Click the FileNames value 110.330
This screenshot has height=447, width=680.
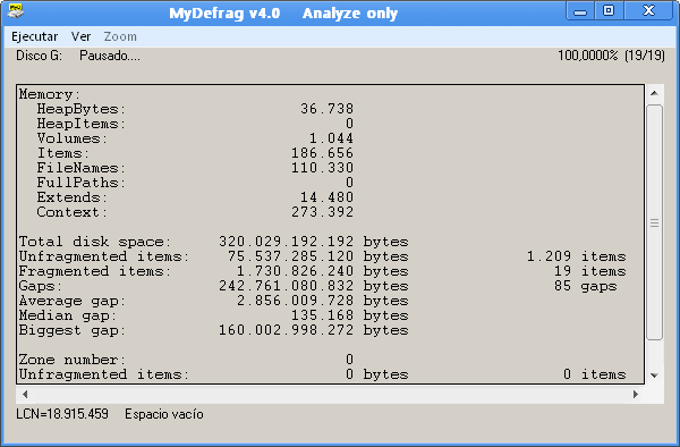pyautogui.click(x=322, y=168)
